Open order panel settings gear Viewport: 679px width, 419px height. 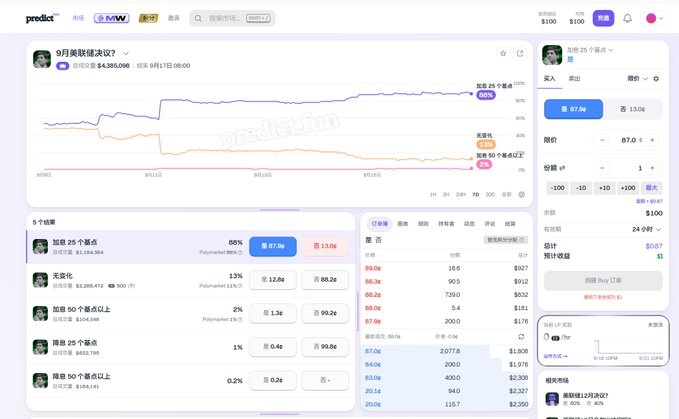click(656, 78)
